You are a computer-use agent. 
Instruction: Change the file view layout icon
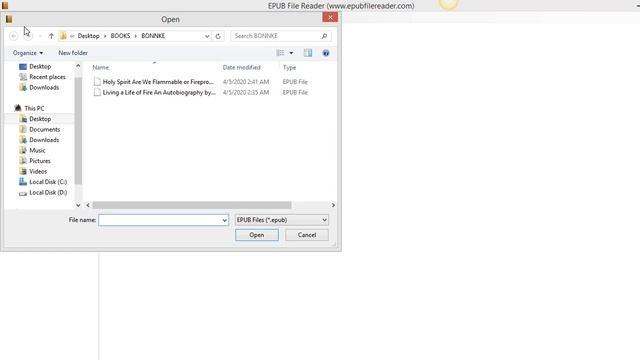point(280,53)
